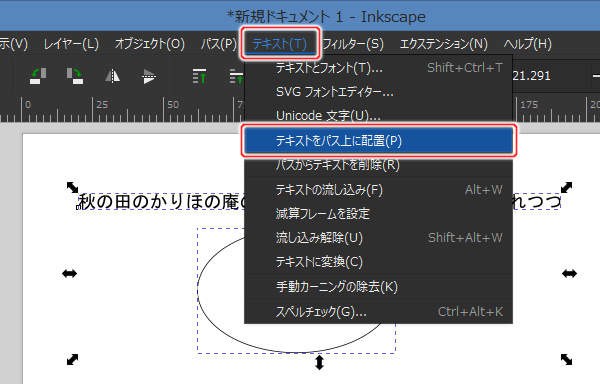
Task: Click rotate 90° counter-clockwise icon
Action: coord(38,76)
